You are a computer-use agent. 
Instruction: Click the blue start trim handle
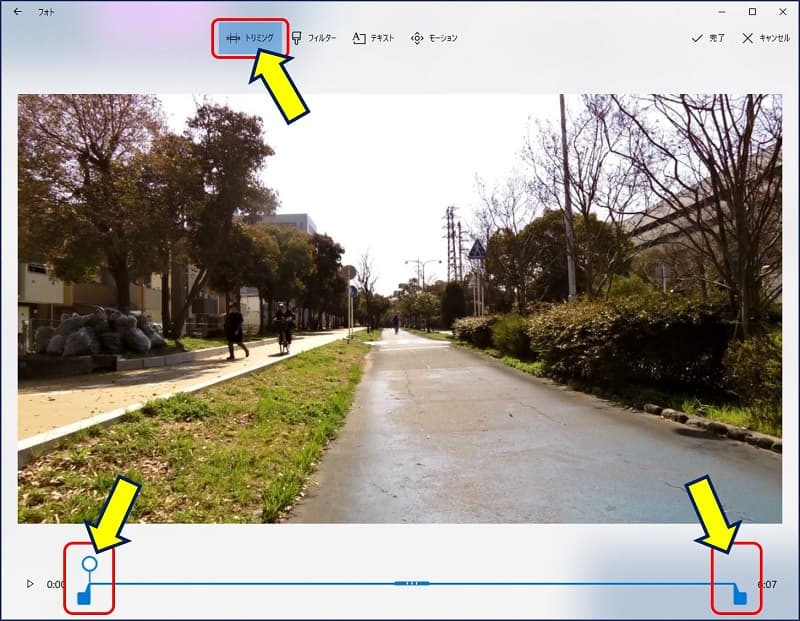[84, 596]
